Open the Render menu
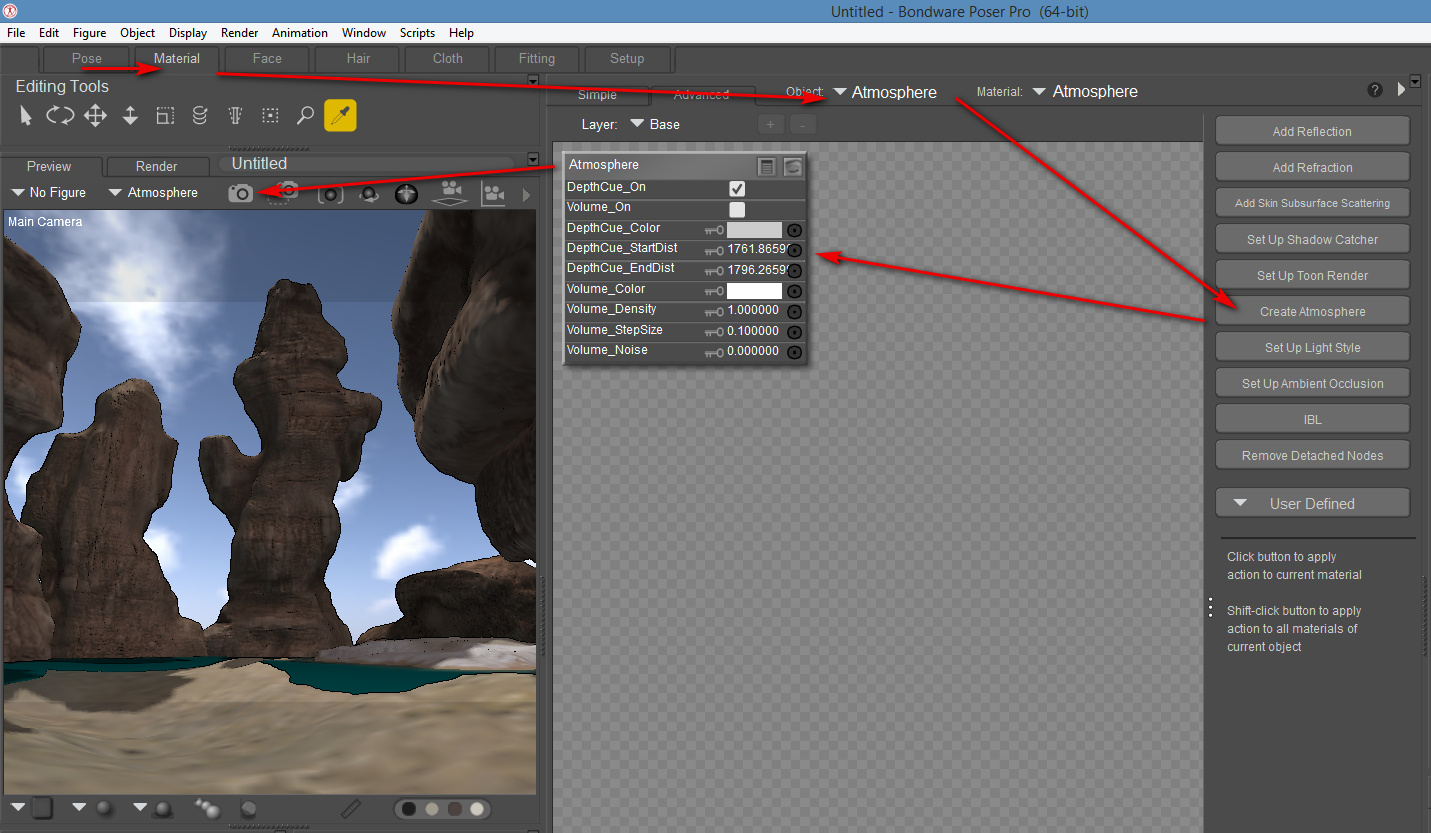The width and height of the screenshot is (1431, 833). (239, 33)
